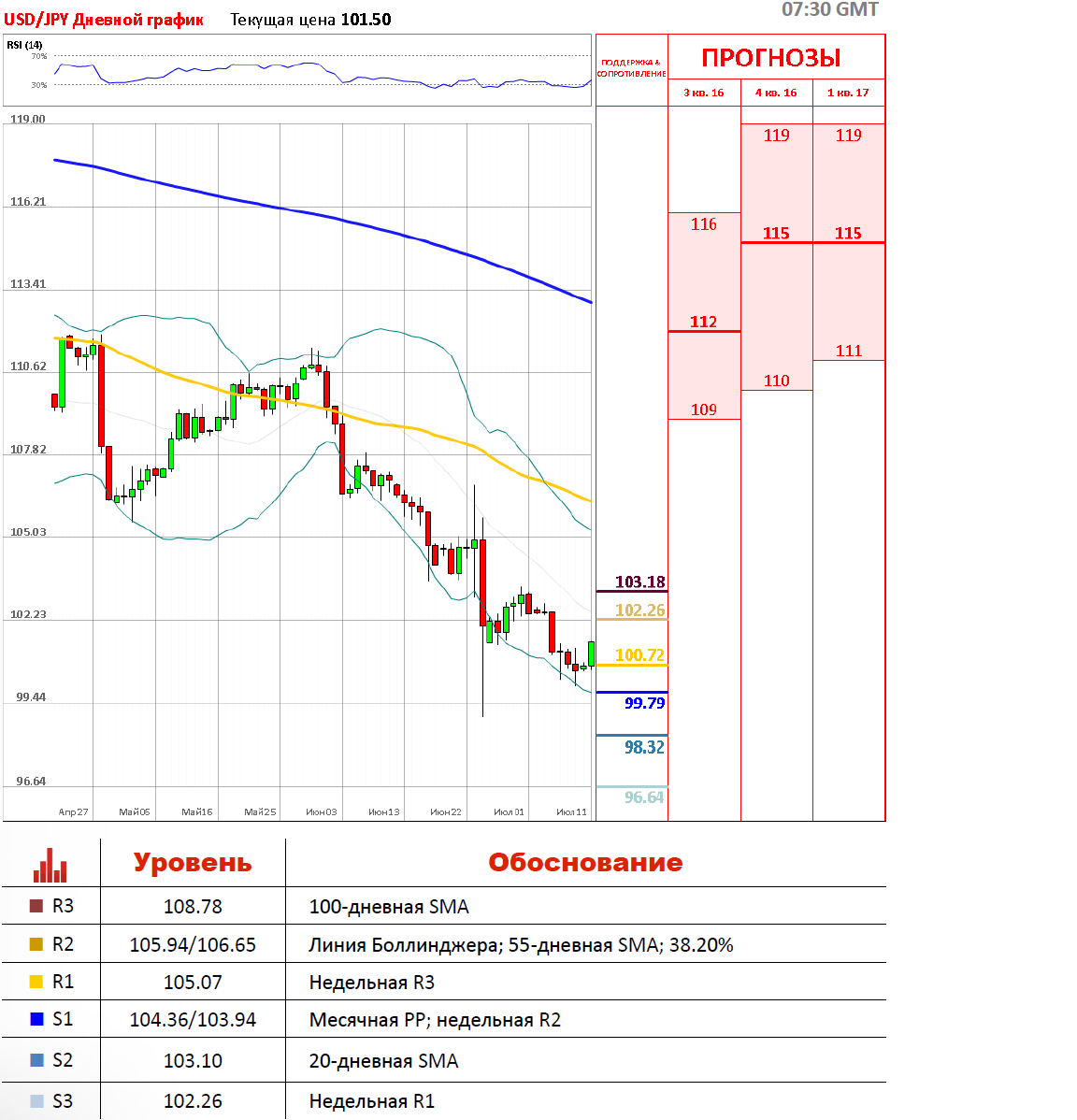Click the Июн22 date axis label

coord(446,812)
